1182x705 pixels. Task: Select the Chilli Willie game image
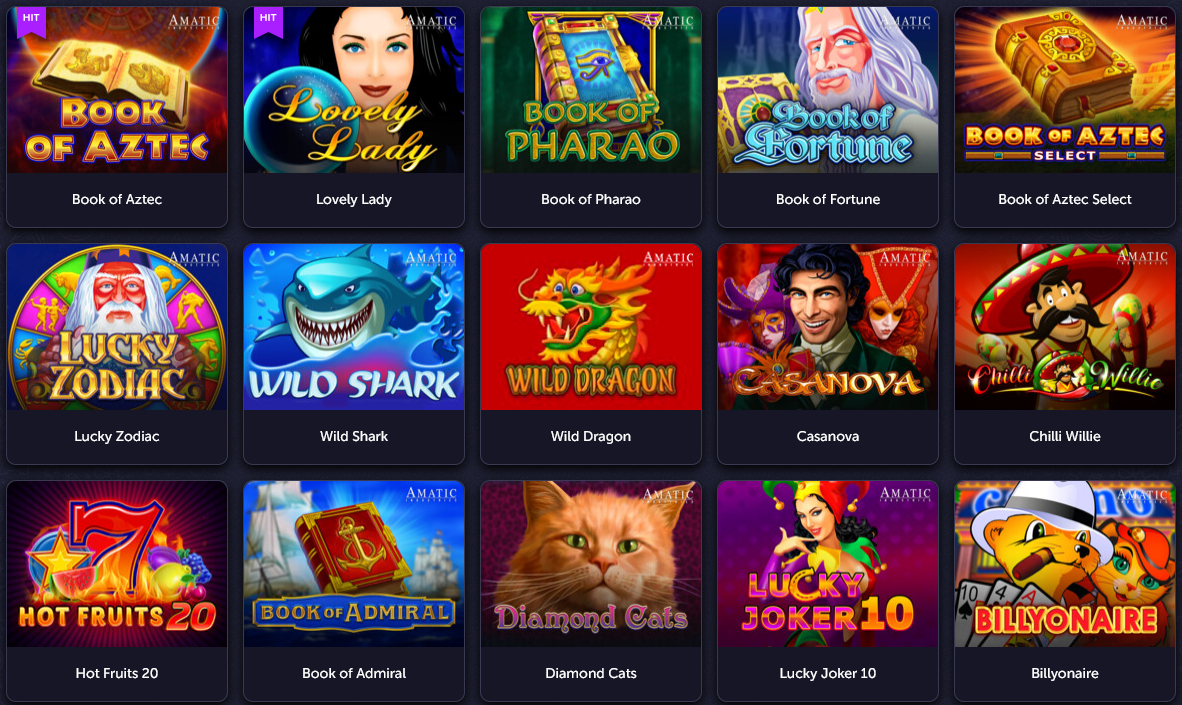click(x=1064, y=326)
